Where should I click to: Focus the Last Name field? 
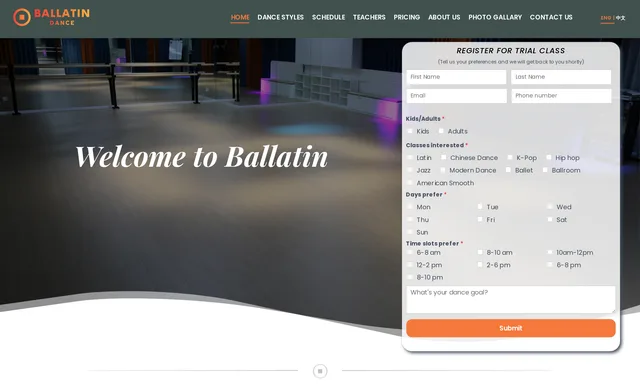[561, 77]
